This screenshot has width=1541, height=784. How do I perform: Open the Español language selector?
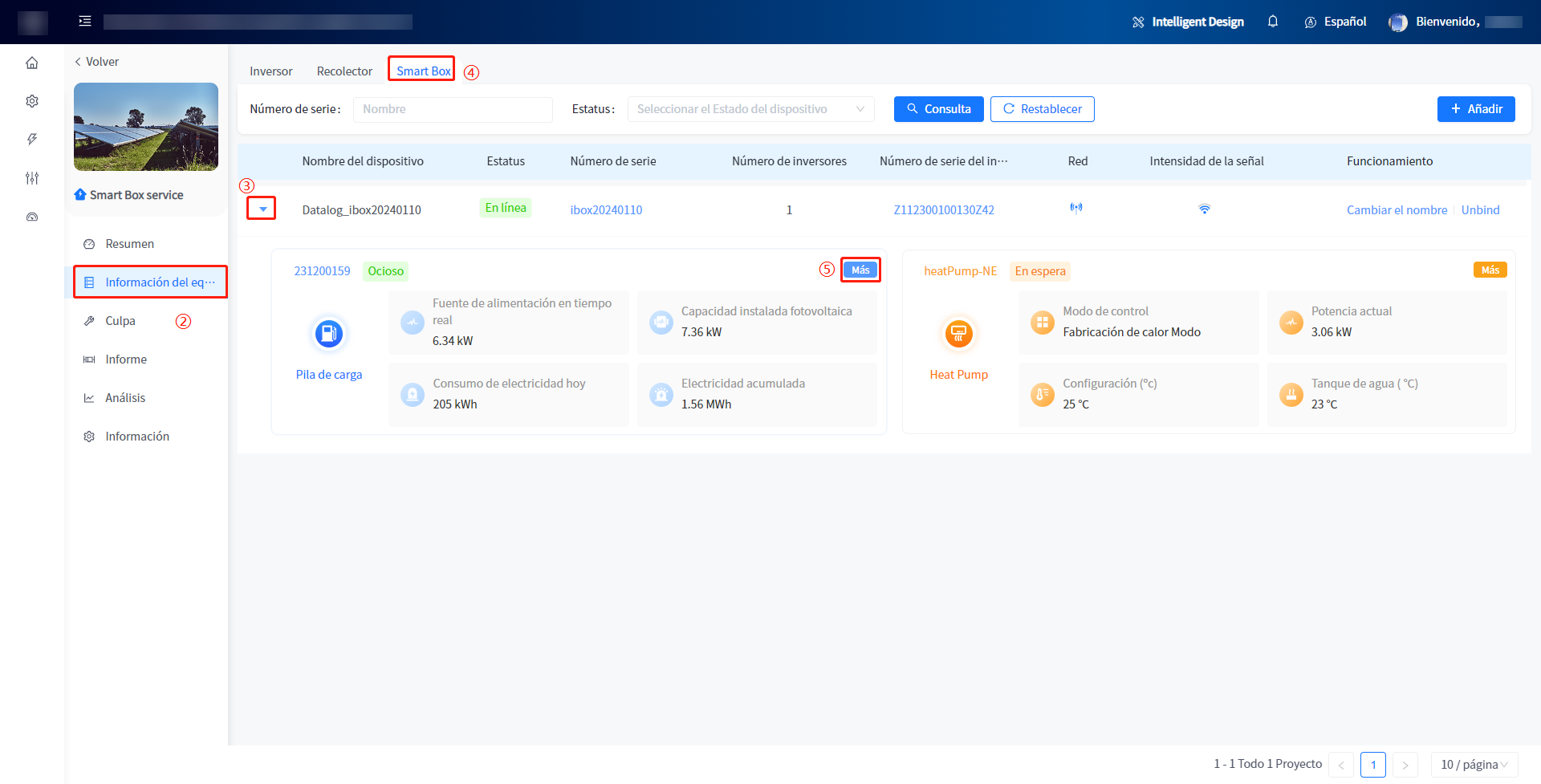click(1336, 22)
